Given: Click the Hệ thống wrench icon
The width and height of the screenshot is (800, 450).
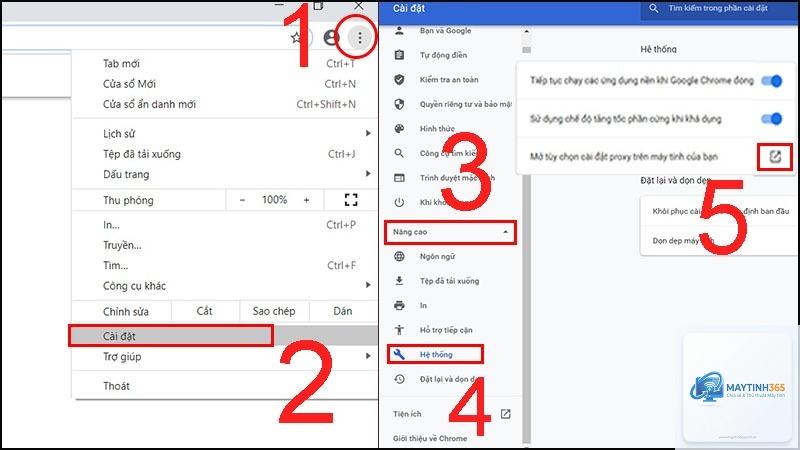Looking at the screenshot, I should pos(399,354).
